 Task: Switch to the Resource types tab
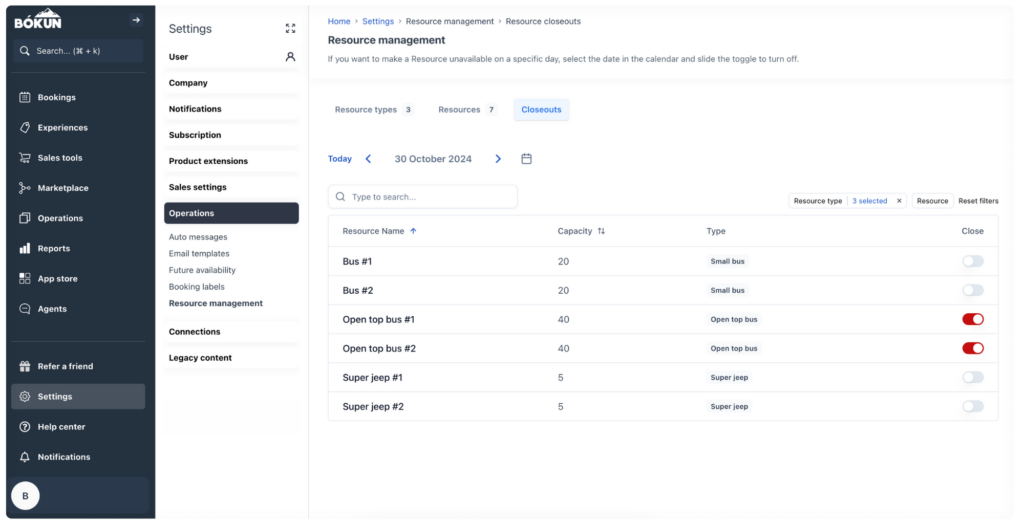coord(374,110)
